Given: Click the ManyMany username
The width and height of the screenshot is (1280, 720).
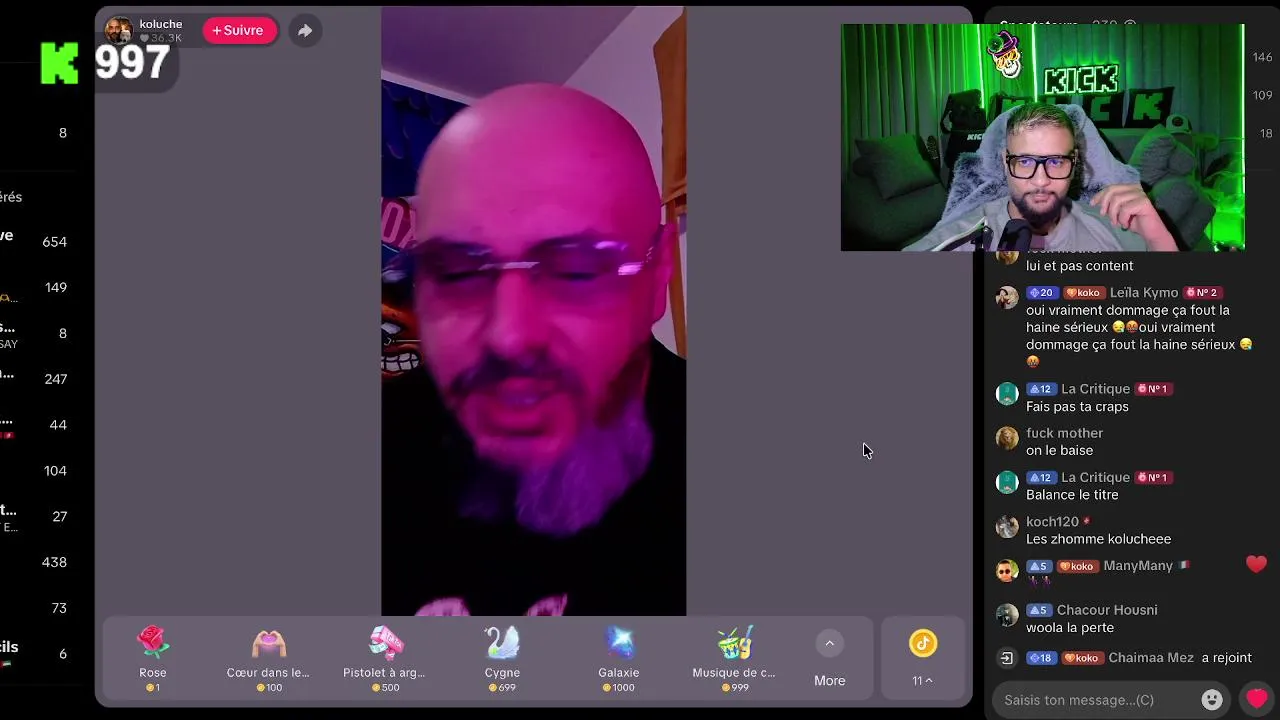Looking at the screenshot, I should click(x=1138, y=566).
